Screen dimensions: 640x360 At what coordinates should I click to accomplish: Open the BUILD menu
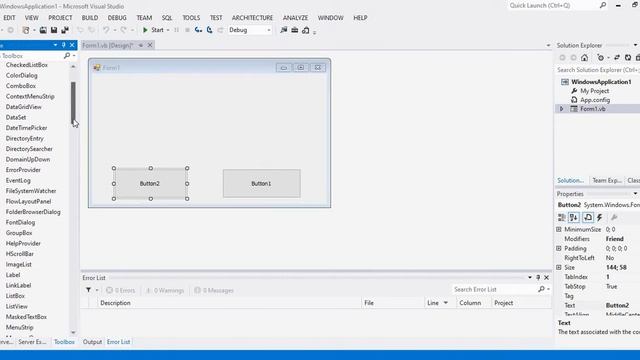[x=90, y=18]
